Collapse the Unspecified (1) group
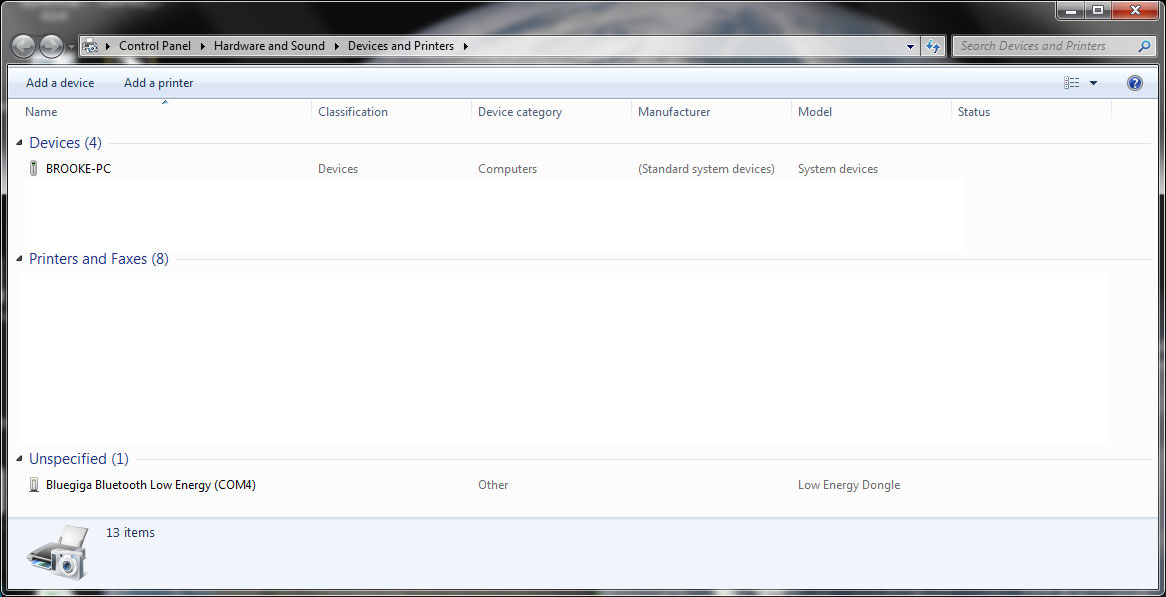This screenshot has width=1166, height=597. point(20,459)
